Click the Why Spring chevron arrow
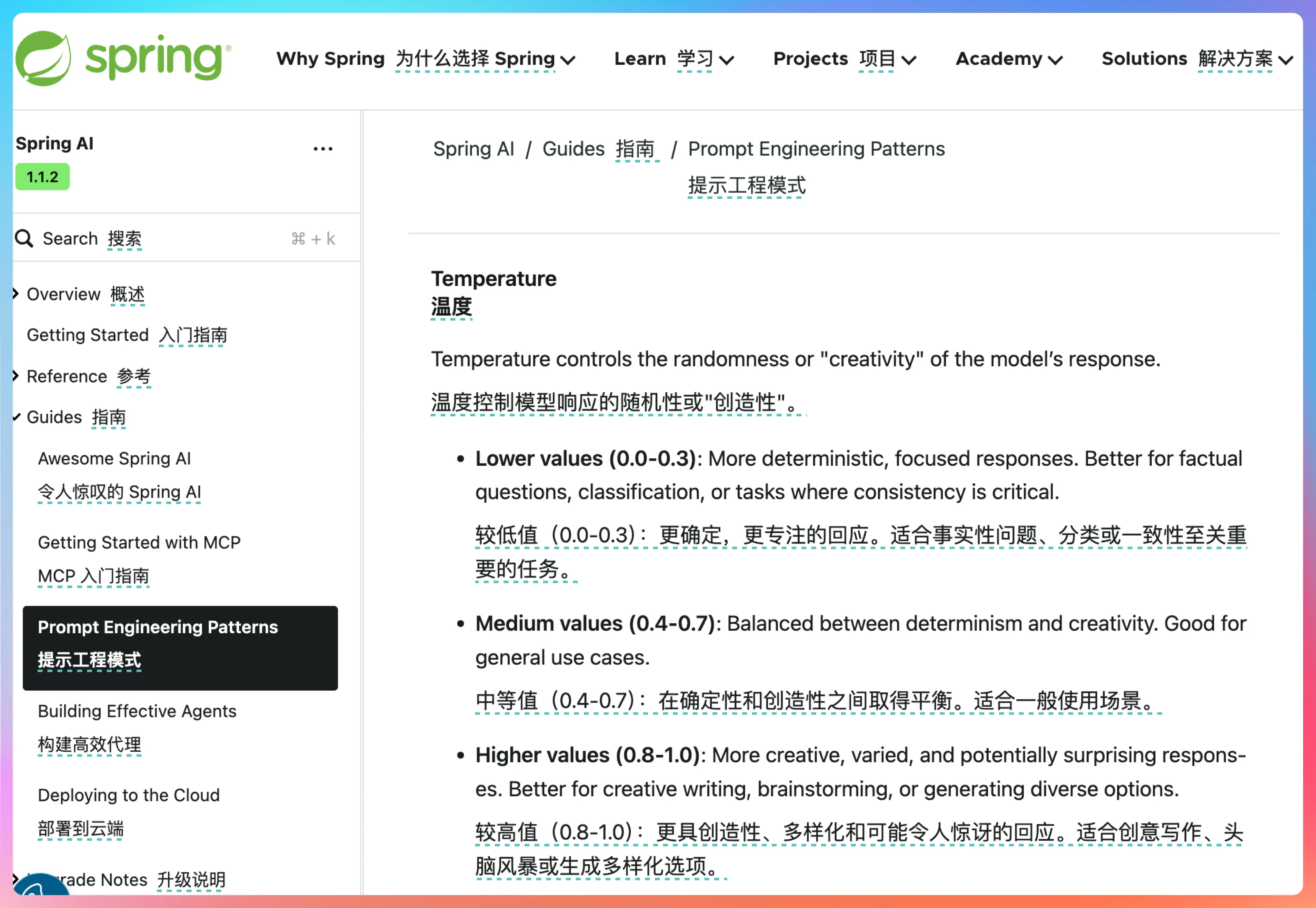1316x908 pixels. click(568, 60)
